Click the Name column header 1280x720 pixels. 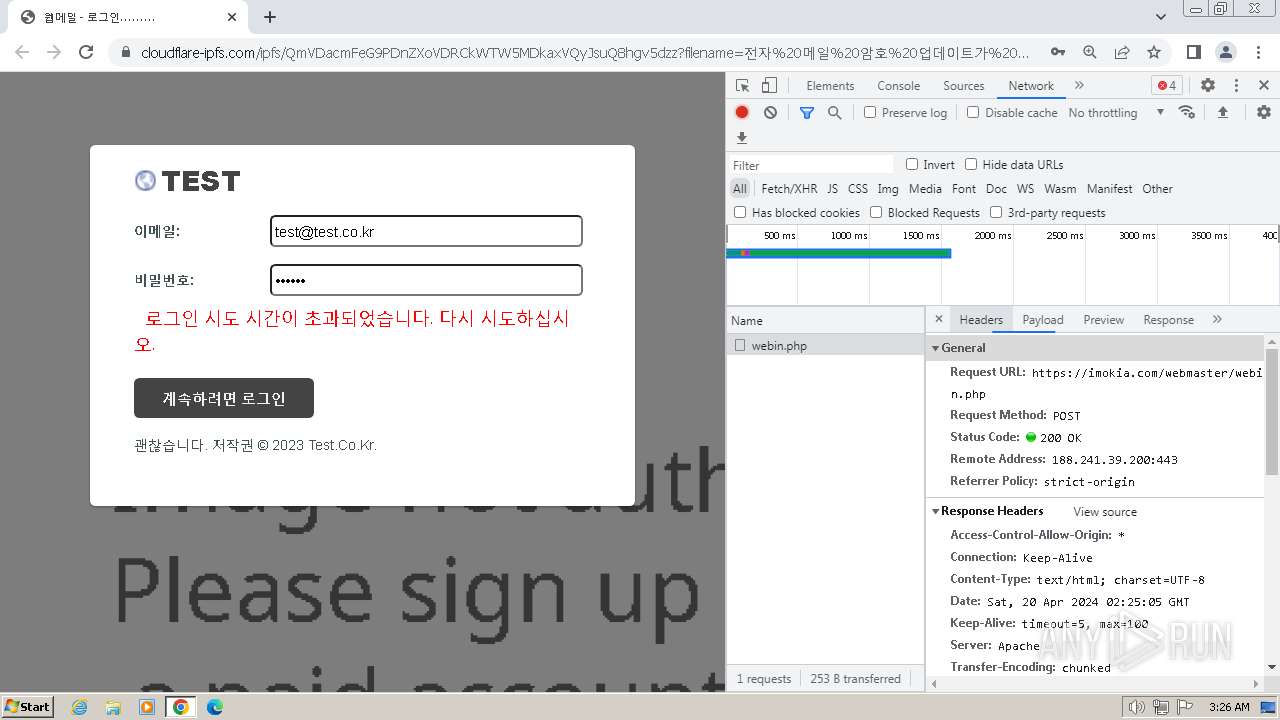(x=825, y=321)
